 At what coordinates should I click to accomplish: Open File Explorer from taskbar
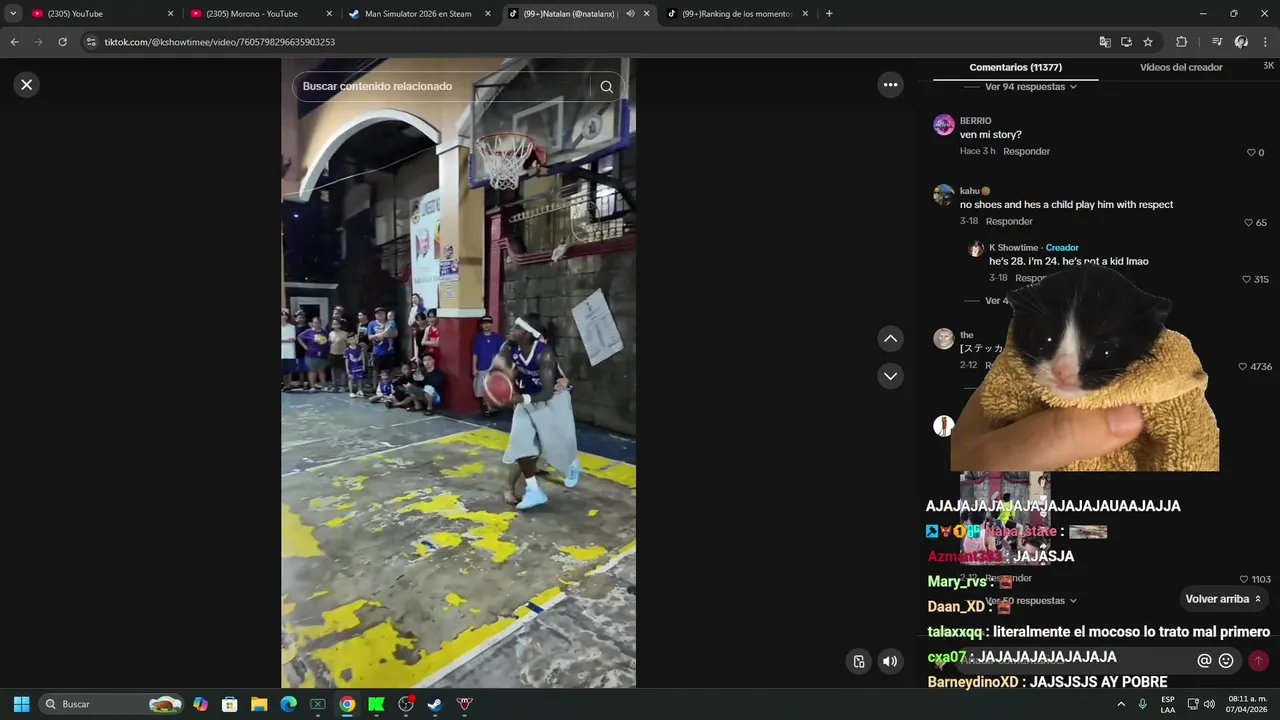259,704
